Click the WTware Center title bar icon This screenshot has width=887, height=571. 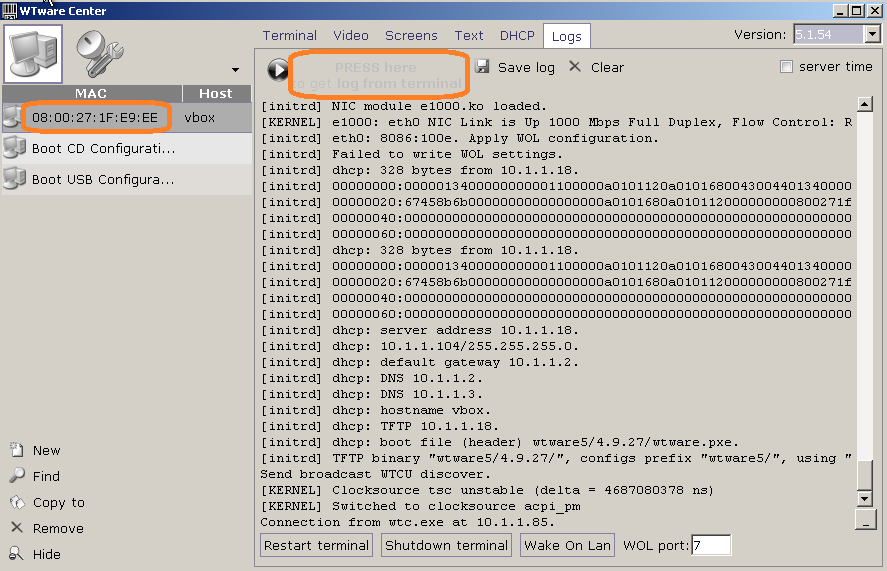[x=10, y=11]
